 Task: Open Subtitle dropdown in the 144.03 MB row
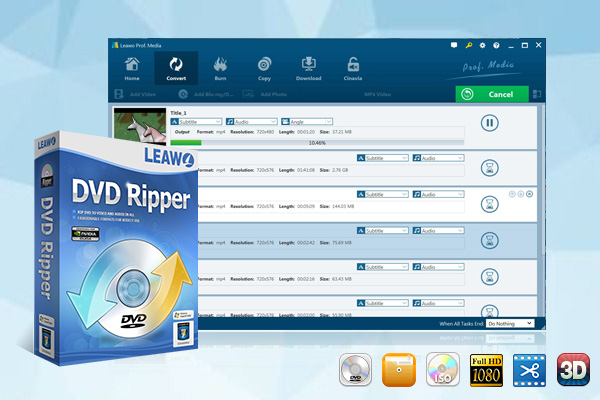pos(383,194)
